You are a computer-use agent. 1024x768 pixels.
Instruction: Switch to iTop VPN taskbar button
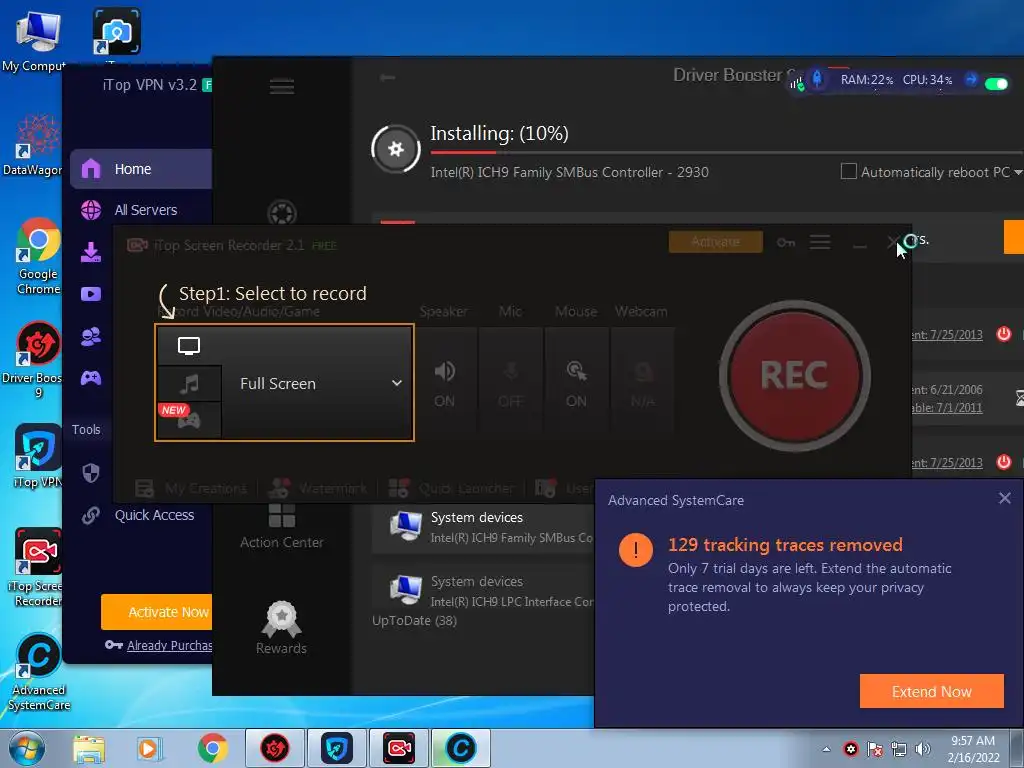pyautogui.click(x=336, y=748)
